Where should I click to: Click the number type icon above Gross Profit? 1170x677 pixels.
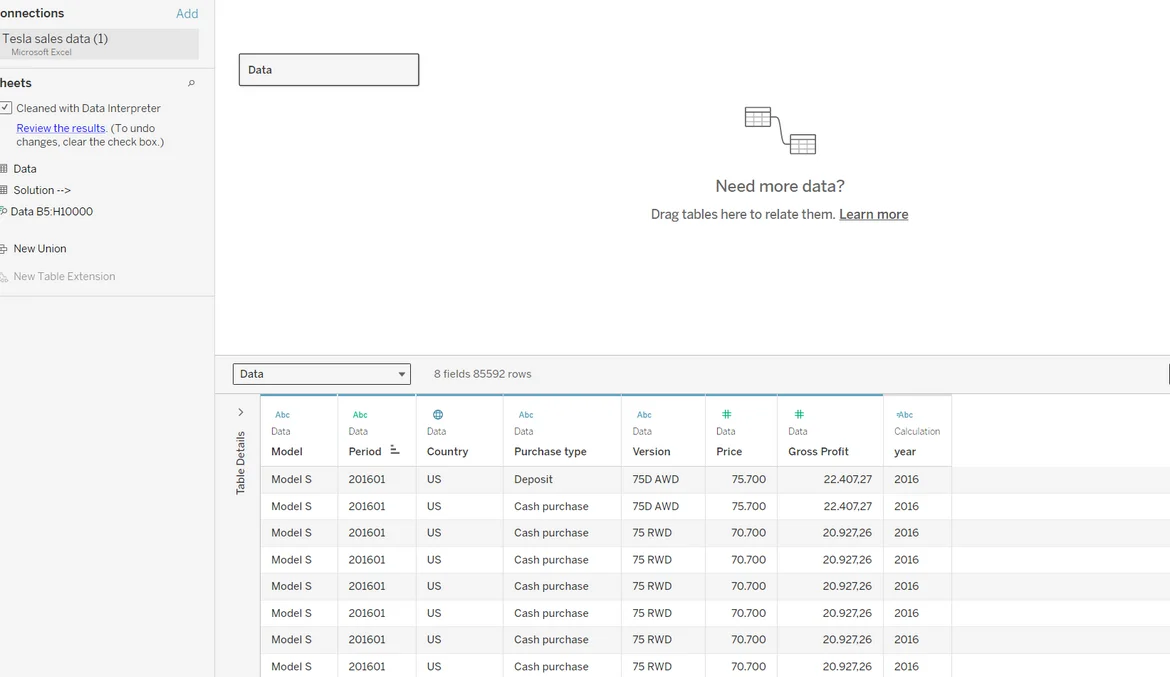click(799, 414)
